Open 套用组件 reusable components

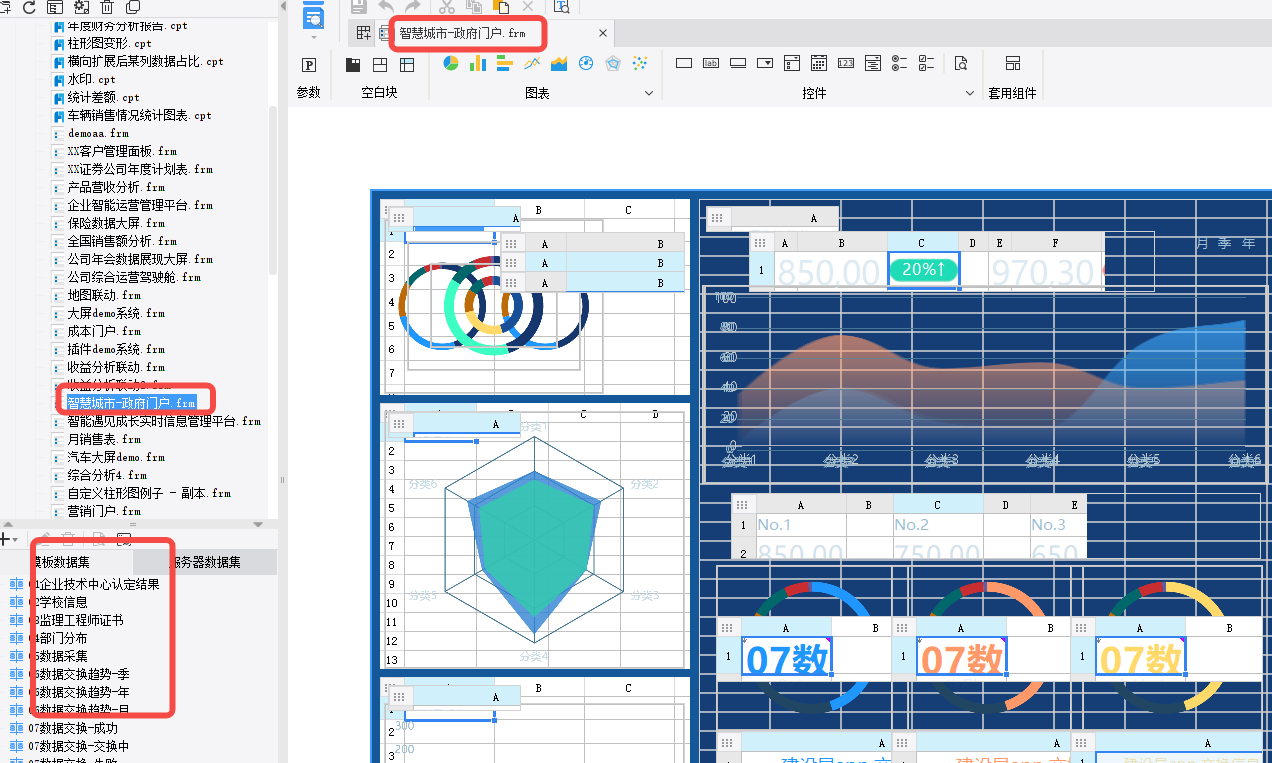pos(1012,75)
